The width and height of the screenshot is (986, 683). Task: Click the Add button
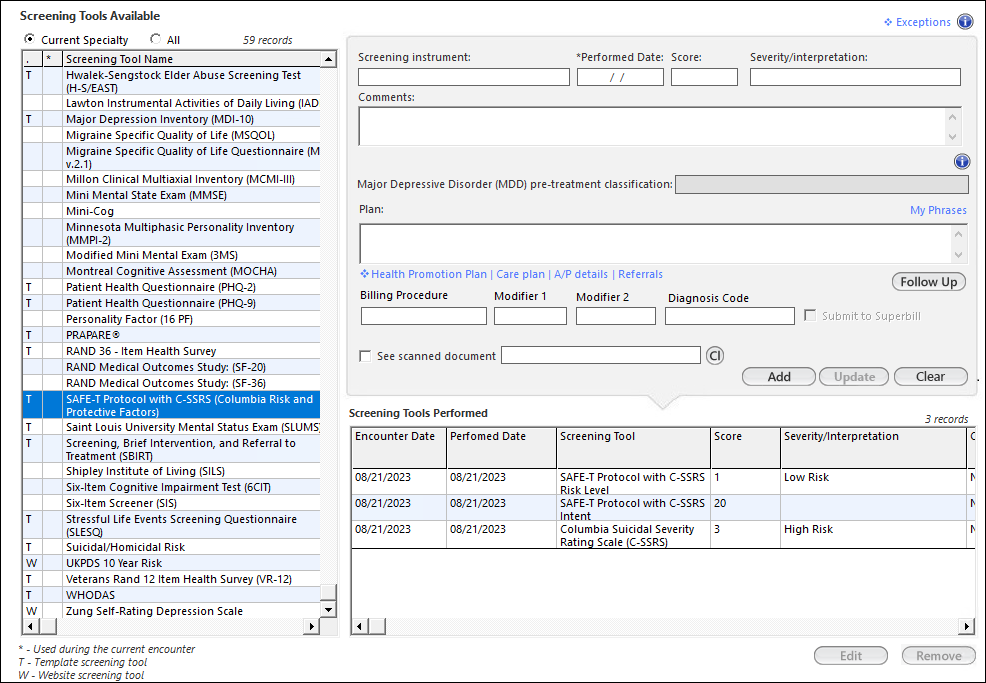coord(778,377)
